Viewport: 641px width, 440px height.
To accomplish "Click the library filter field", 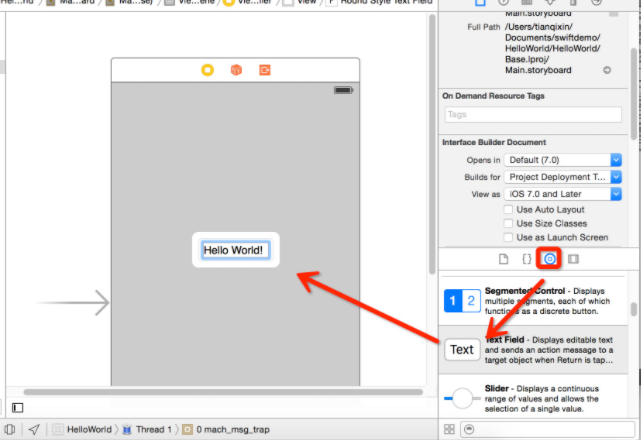I will tap(548, 429).
